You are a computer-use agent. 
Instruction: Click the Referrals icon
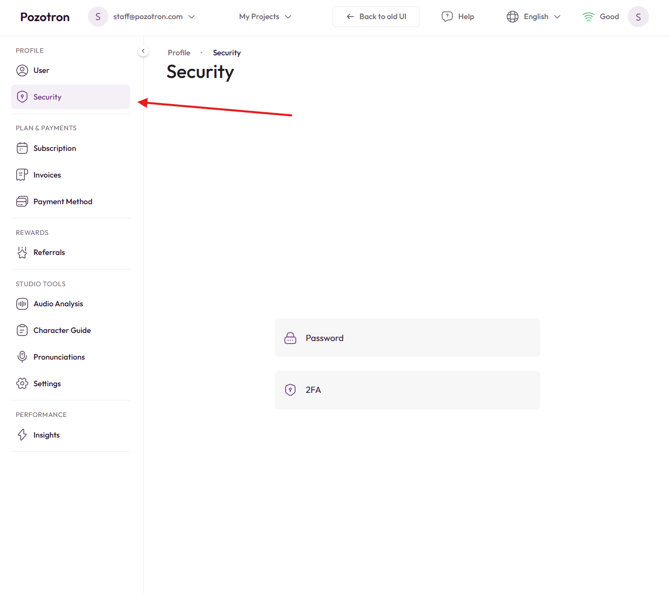[22, 253]
